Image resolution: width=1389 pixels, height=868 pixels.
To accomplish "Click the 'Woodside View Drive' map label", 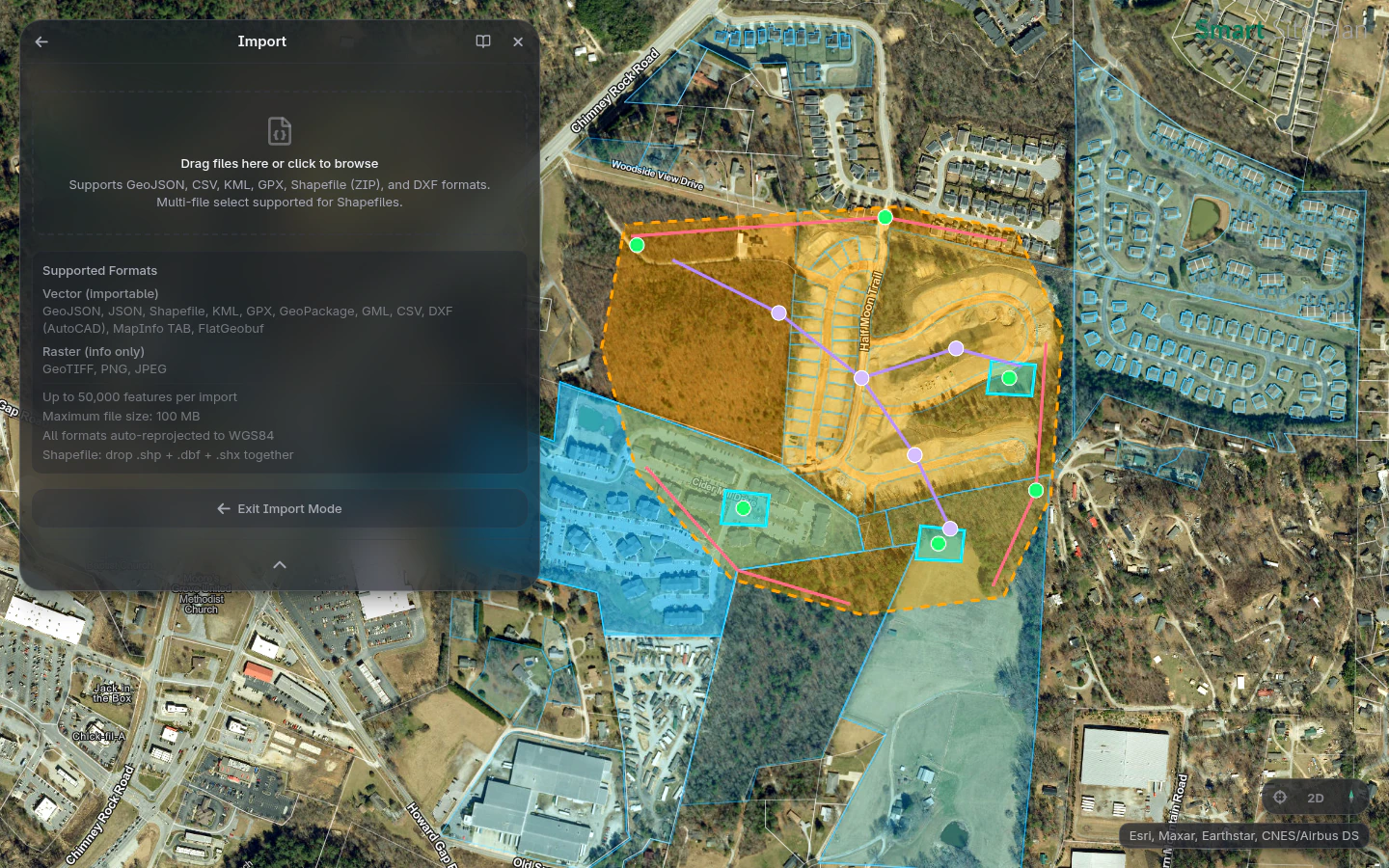I will click(658, 175).
